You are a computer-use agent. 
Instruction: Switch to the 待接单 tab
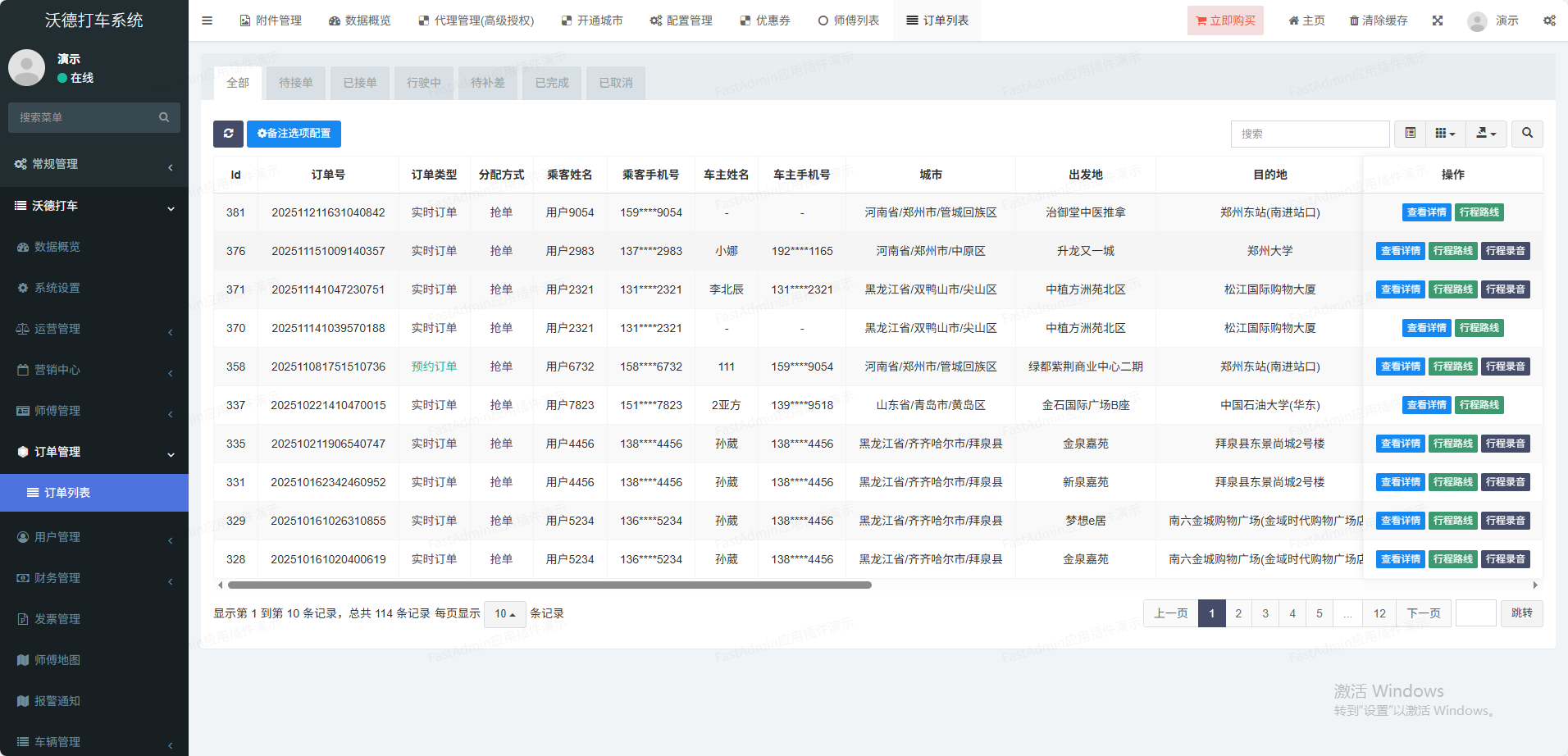pos(295,83)
